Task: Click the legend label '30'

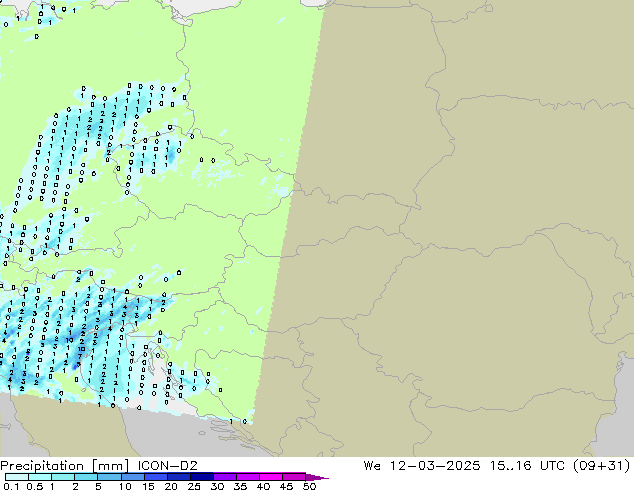Action: [217, 486]
